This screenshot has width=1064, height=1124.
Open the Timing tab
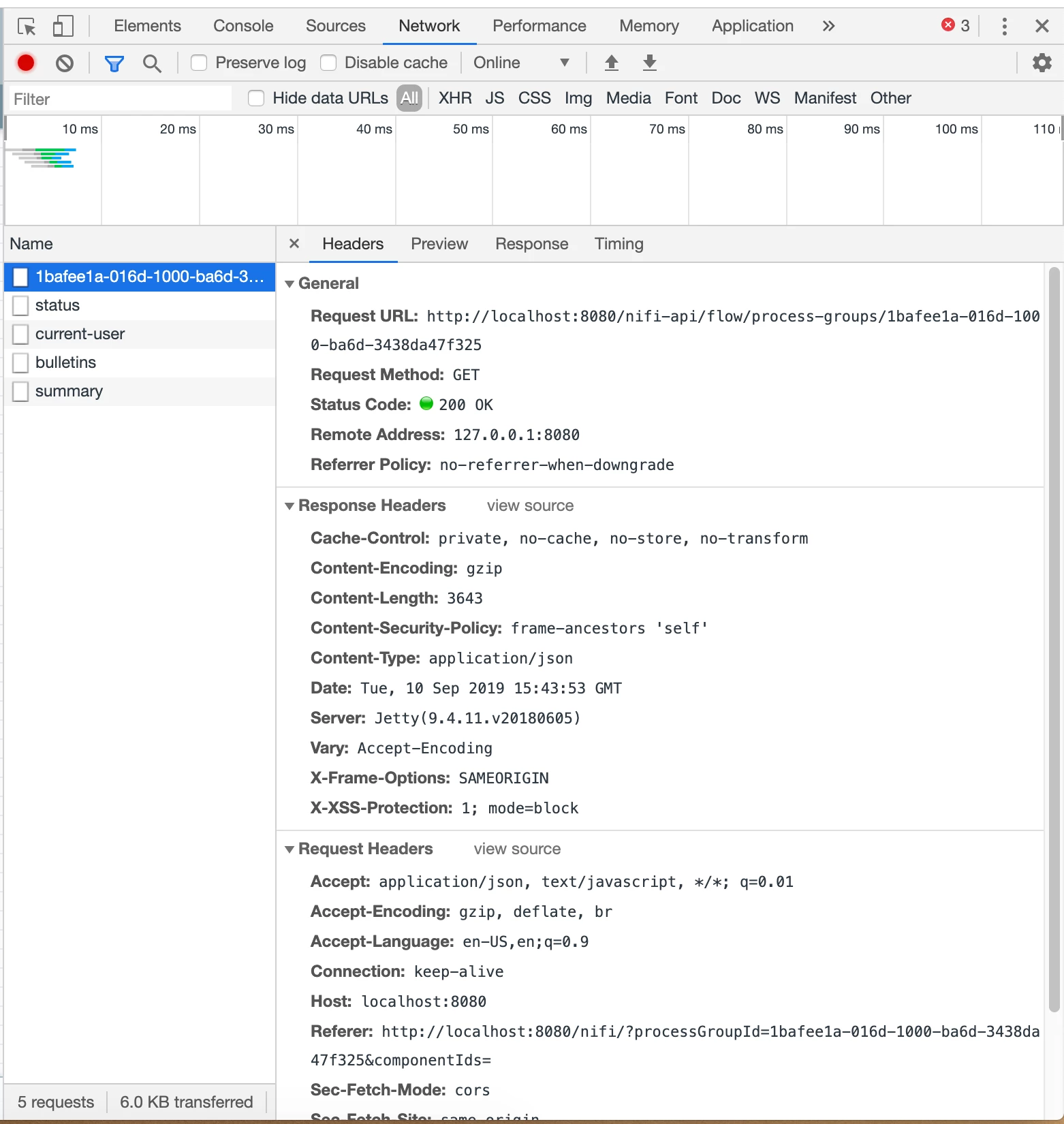click(619, 244)
